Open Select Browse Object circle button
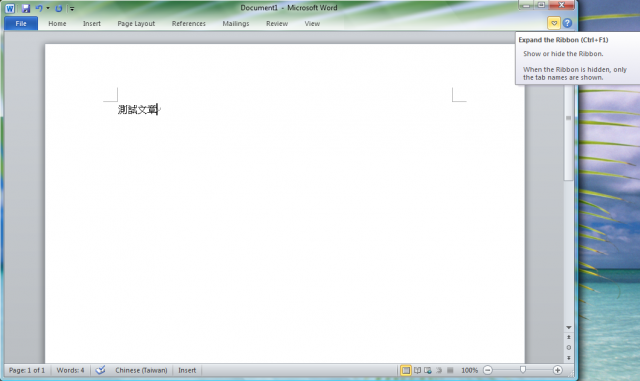This screenshot has height=381, width=640. point(569,348)
